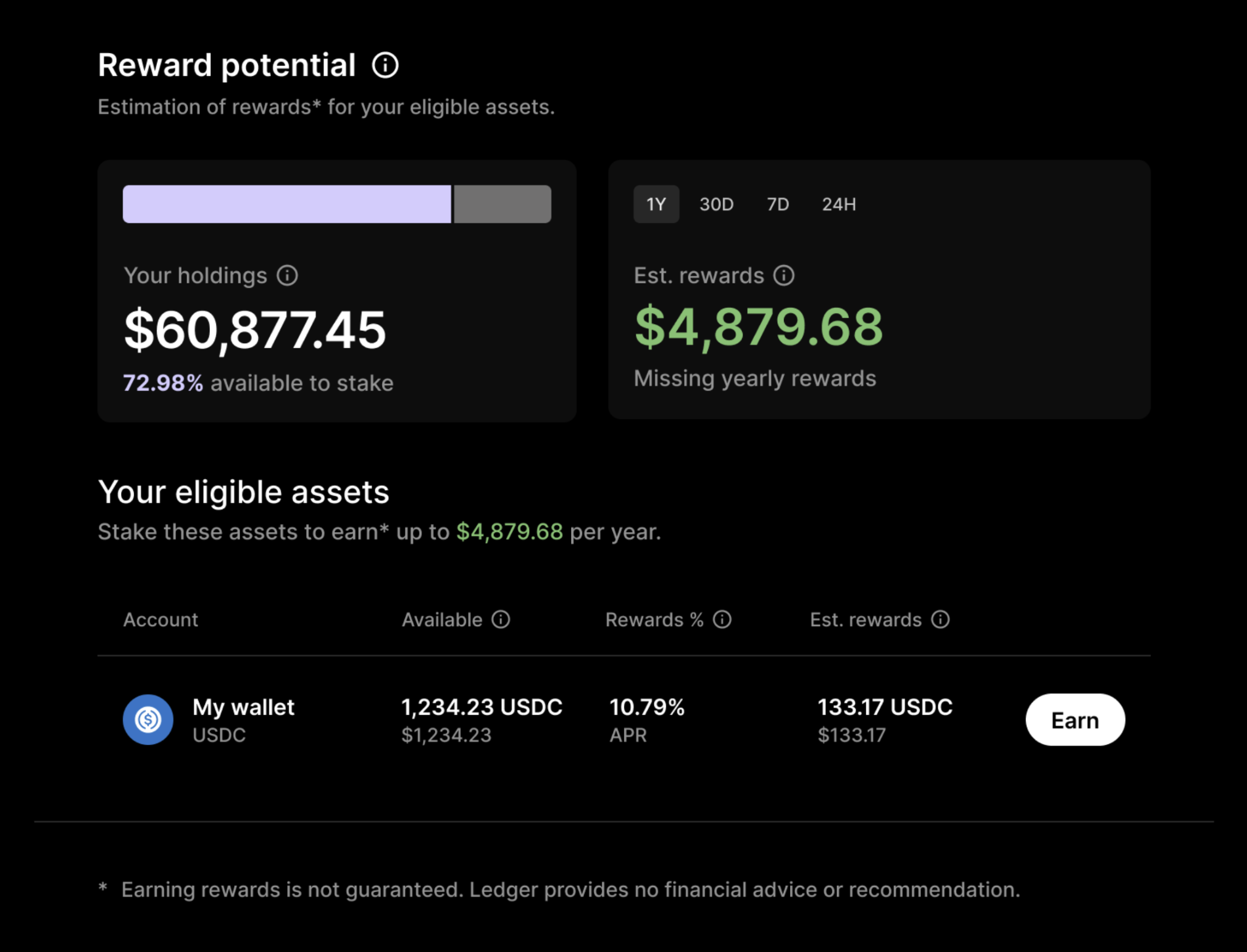The image size is (1247, 952).
Task: Open the My wallet account entry
Action: point(243,707)
